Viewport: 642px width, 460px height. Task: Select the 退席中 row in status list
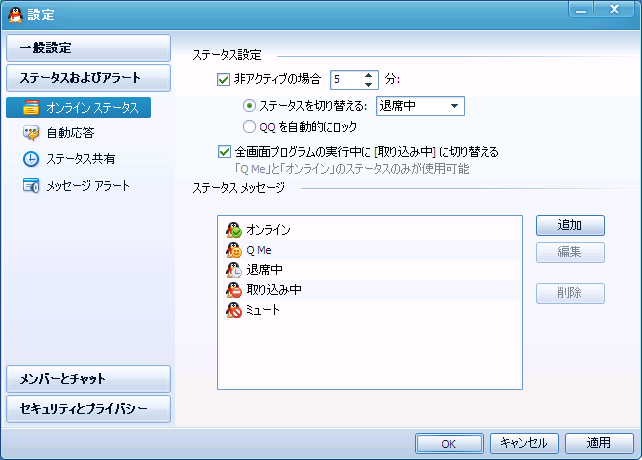370,270
